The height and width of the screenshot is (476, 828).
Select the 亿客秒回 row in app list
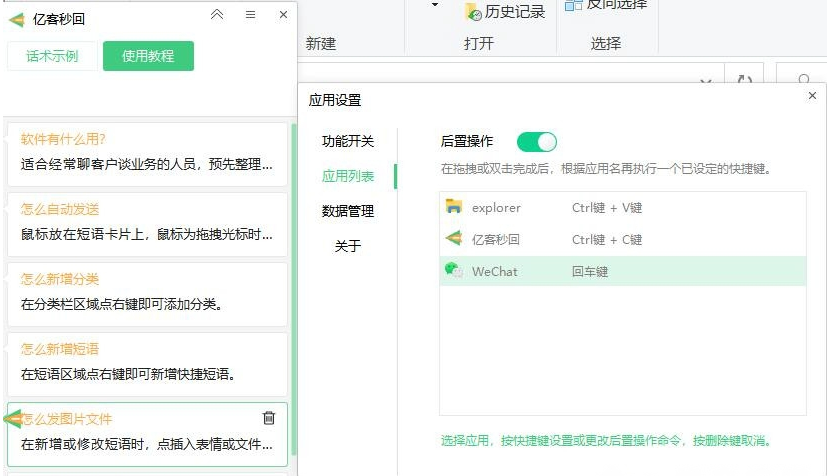click(x=623, y=239)
